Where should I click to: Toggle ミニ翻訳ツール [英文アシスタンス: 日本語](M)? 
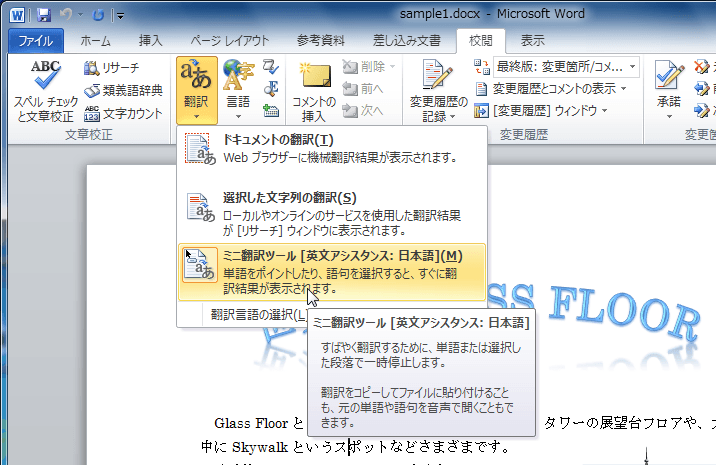[x=332, y=272]
